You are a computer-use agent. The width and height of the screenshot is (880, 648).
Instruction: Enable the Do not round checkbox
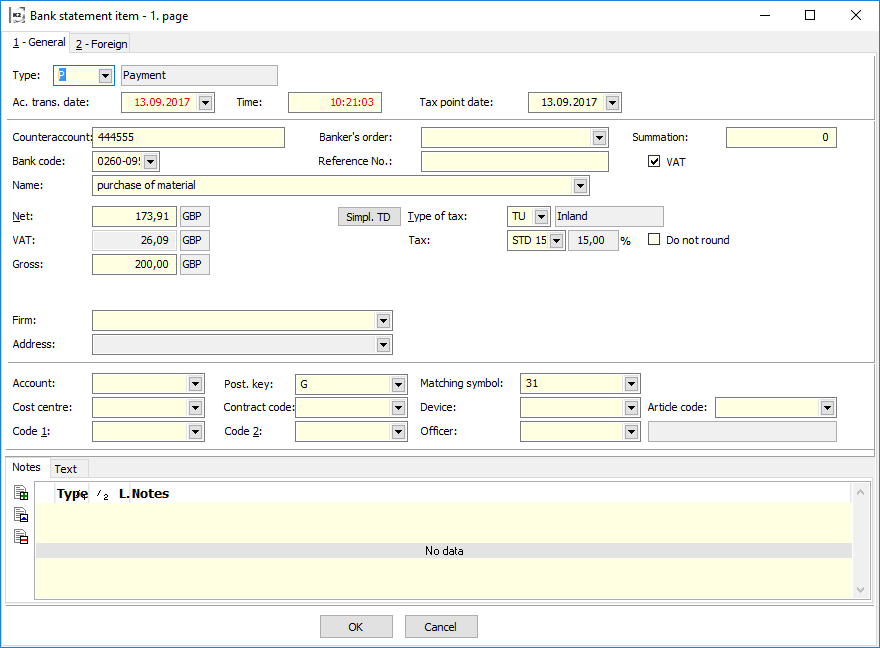coord(655,240)
